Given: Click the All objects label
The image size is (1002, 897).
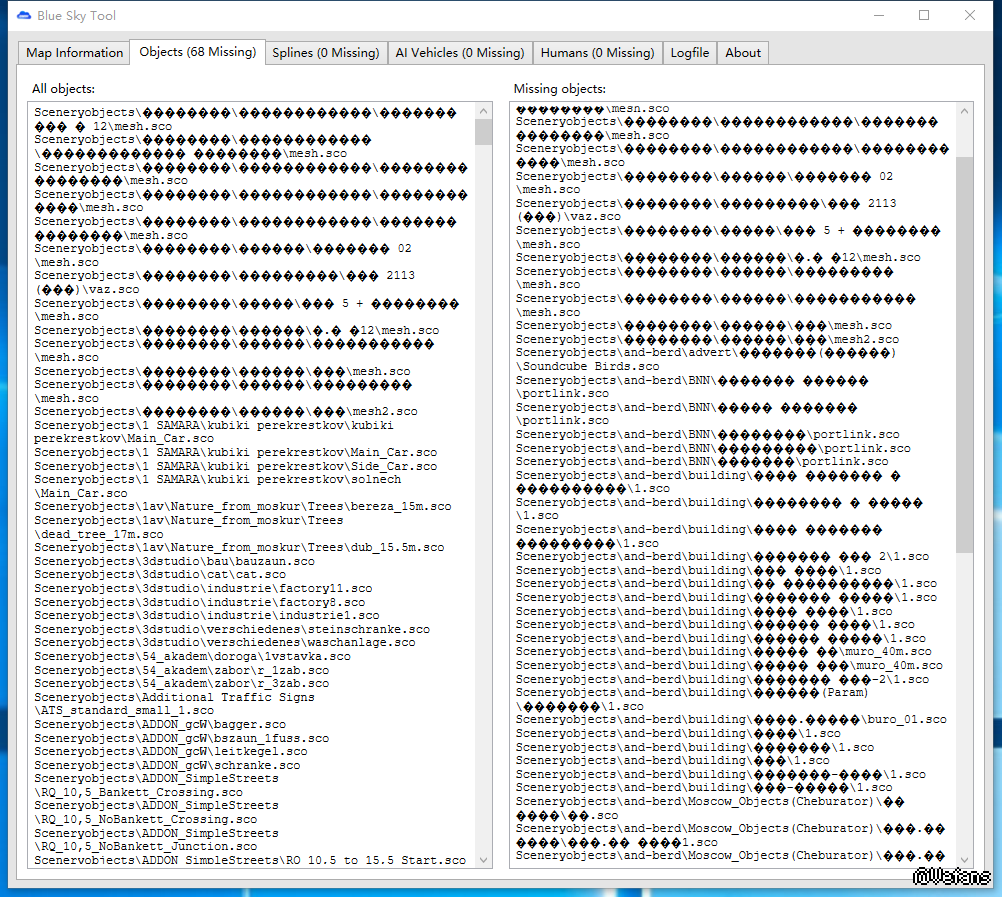Looking at the screenshot, I should [63, 89].
